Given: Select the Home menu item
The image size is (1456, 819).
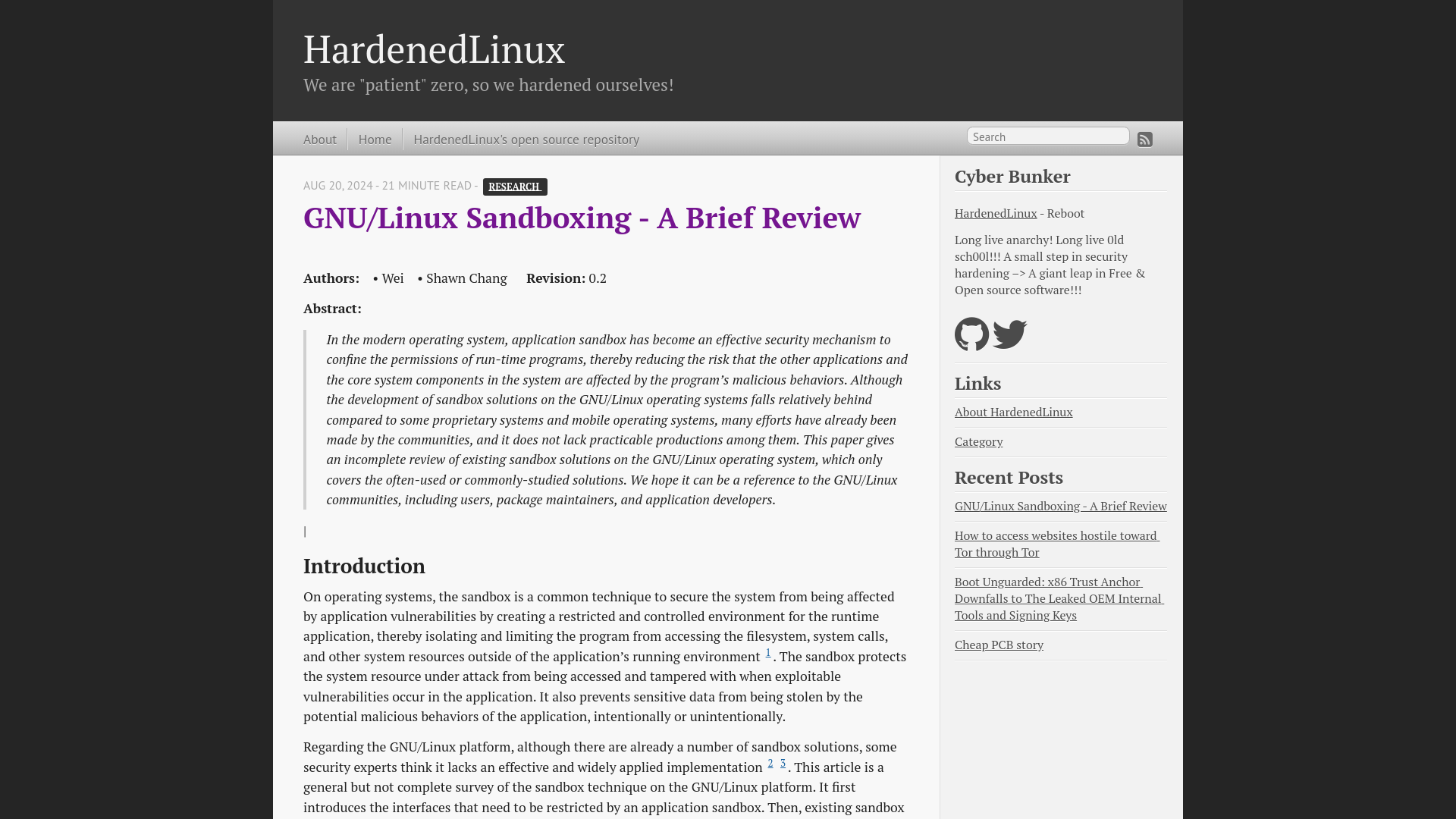Looking at the screenshot, I should (375, 139).
